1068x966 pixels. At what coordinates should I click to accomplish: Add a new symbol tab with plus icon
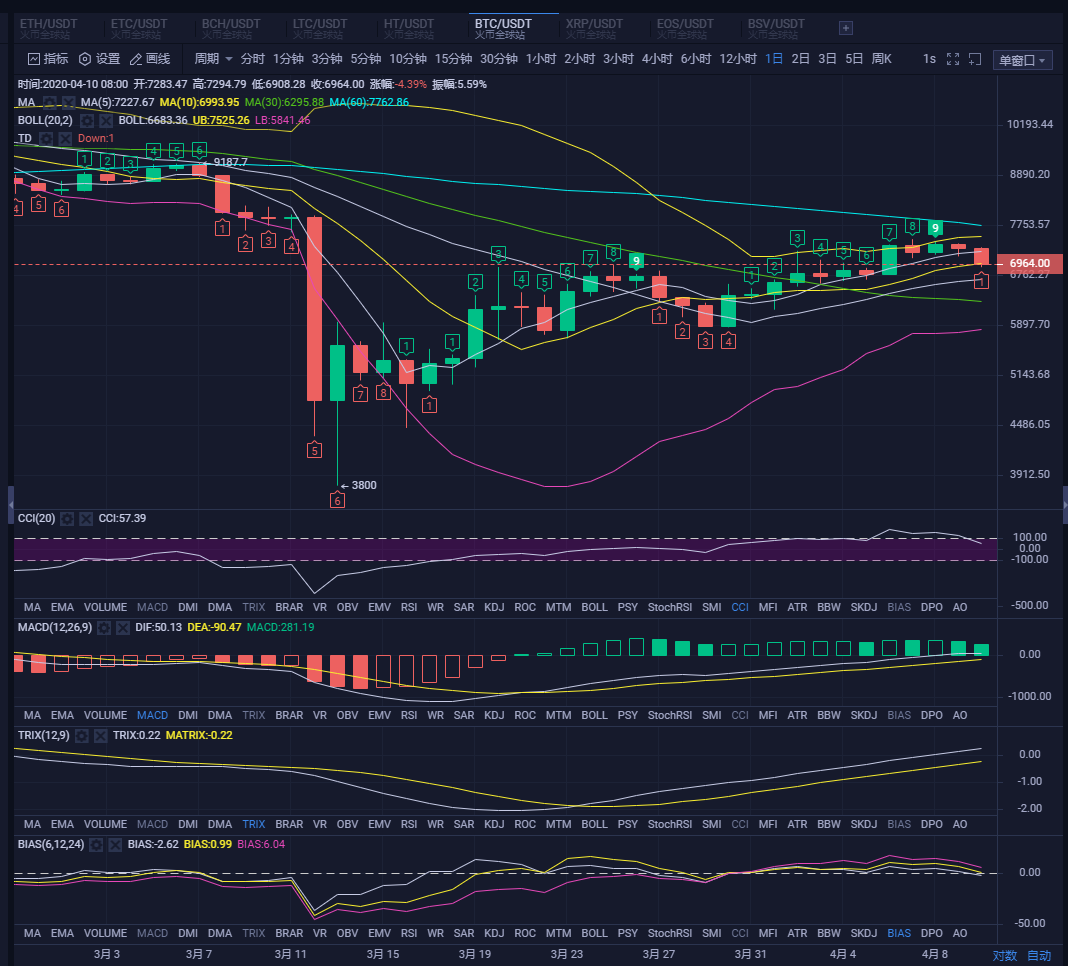(x=846, y=28)
